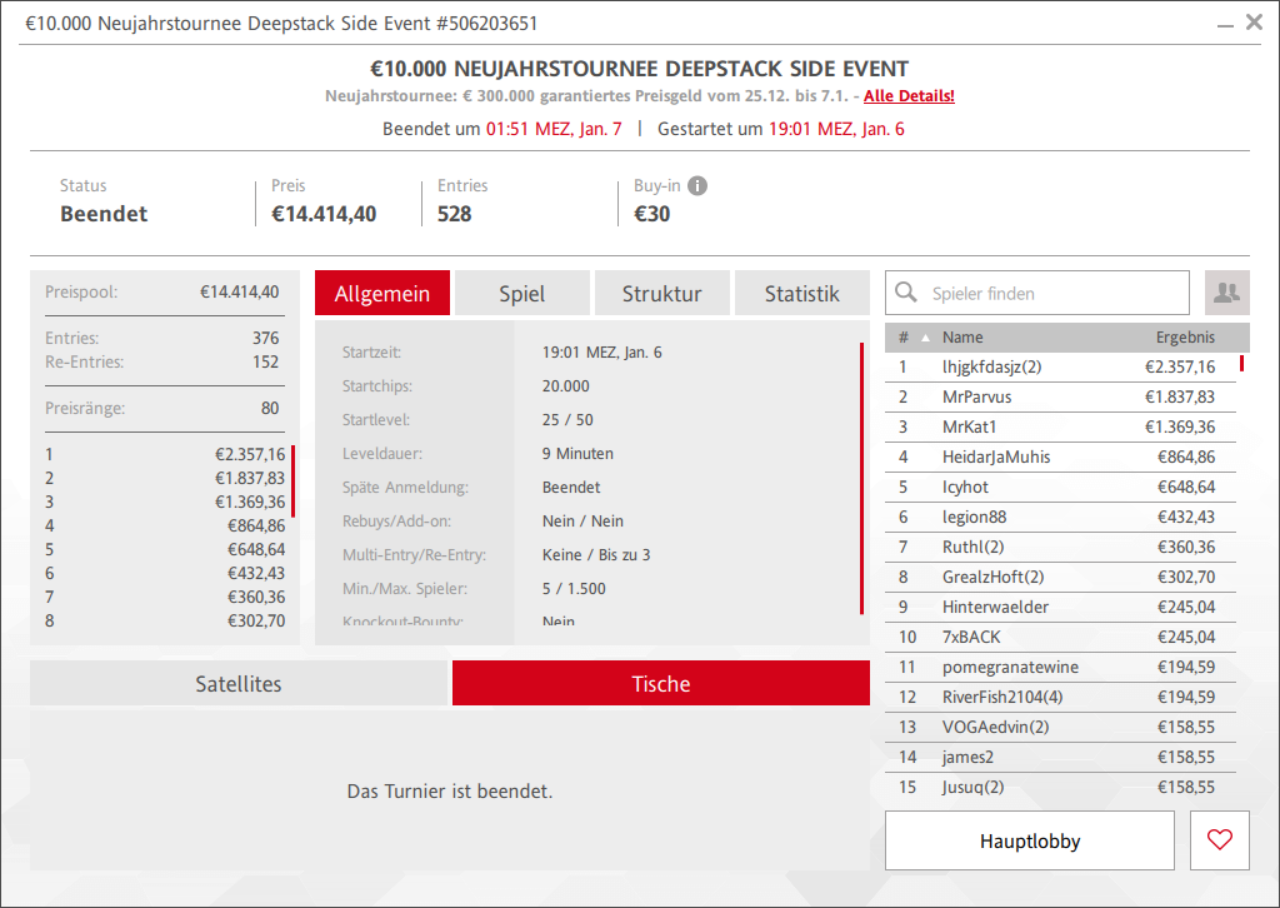This screenshot has width=1280, height=908.
Task: Select the Satellites tab
Action: [238, 684]
